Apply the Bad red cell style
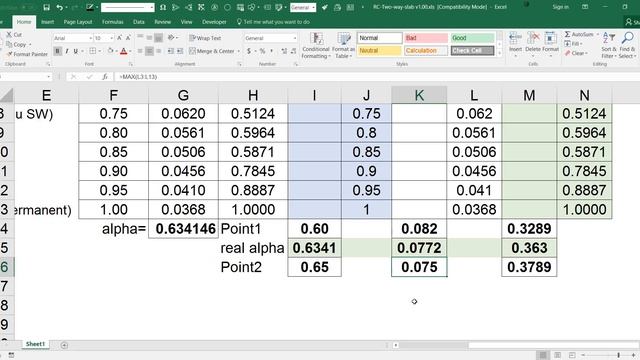Viewport: 640px width, 360px height. point(426,38)
